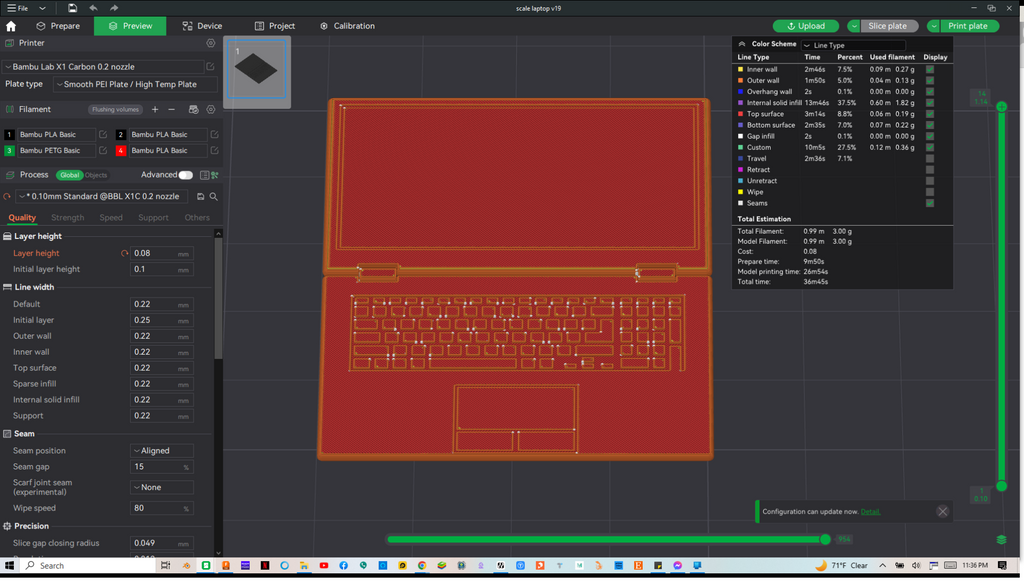This screenshot has width=1024, height=584.
Task: Save the process preset with disk icon
Action: pos(200,197)
